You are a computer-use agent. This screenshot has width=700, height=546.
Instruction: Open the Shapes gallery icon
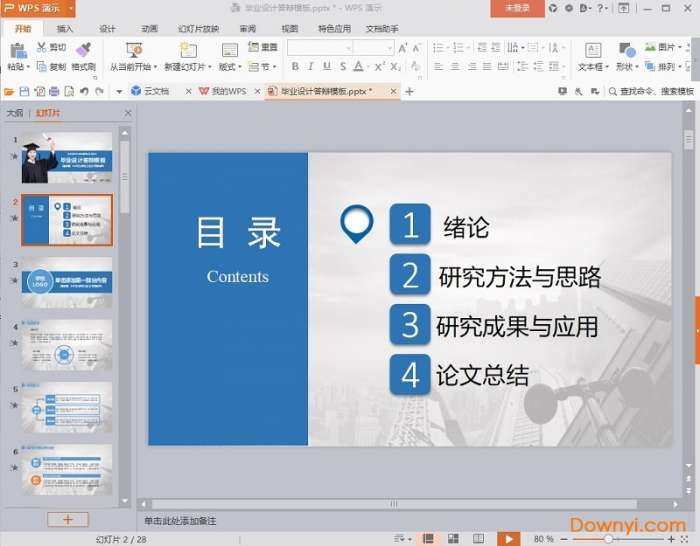[627, 50]
